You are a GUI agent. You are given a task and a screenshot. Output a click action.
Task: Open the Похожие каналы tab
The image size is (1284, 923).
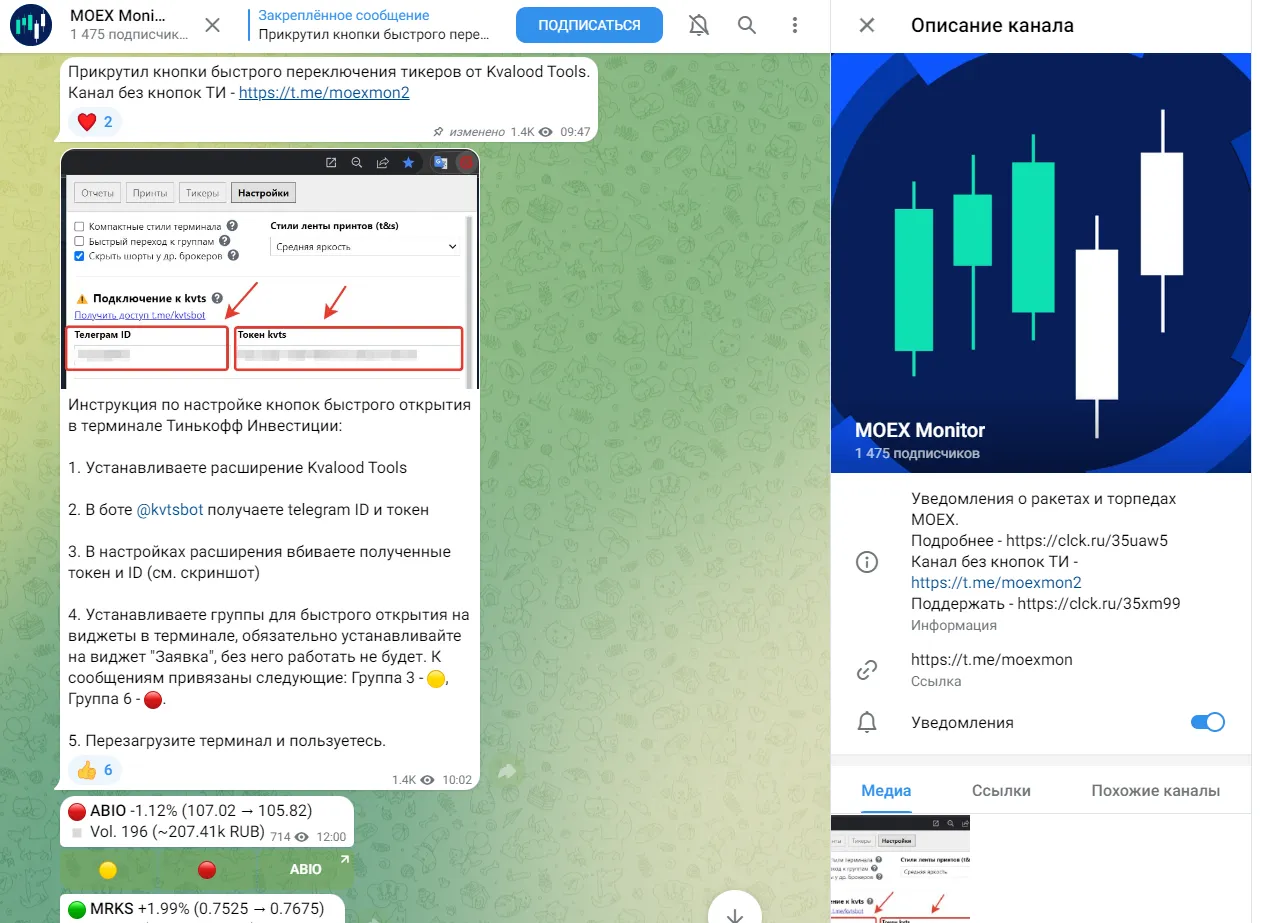[x=1155, y=790]
